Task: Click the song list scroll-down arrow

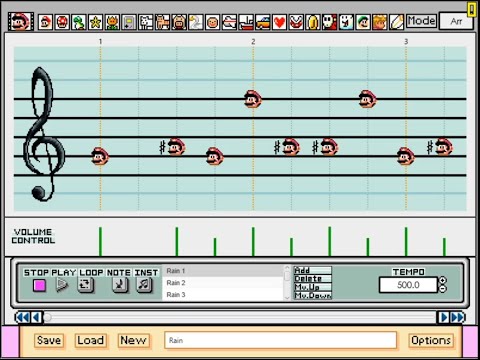Action: coord(287,297)
